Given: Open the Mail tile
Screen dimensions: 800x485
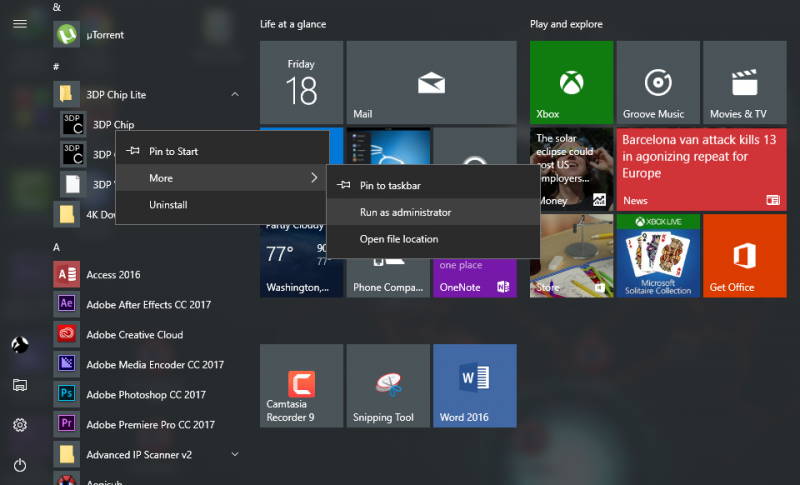Looking at the screenshot, I should [x=431, y=82].
